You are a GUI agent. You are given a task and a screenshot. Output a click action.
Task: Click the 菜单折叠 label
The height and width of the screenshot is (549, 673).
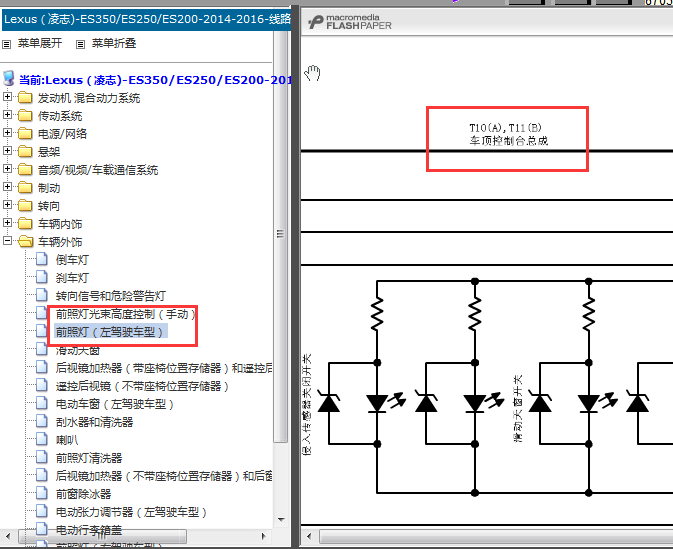pos(114,43)
